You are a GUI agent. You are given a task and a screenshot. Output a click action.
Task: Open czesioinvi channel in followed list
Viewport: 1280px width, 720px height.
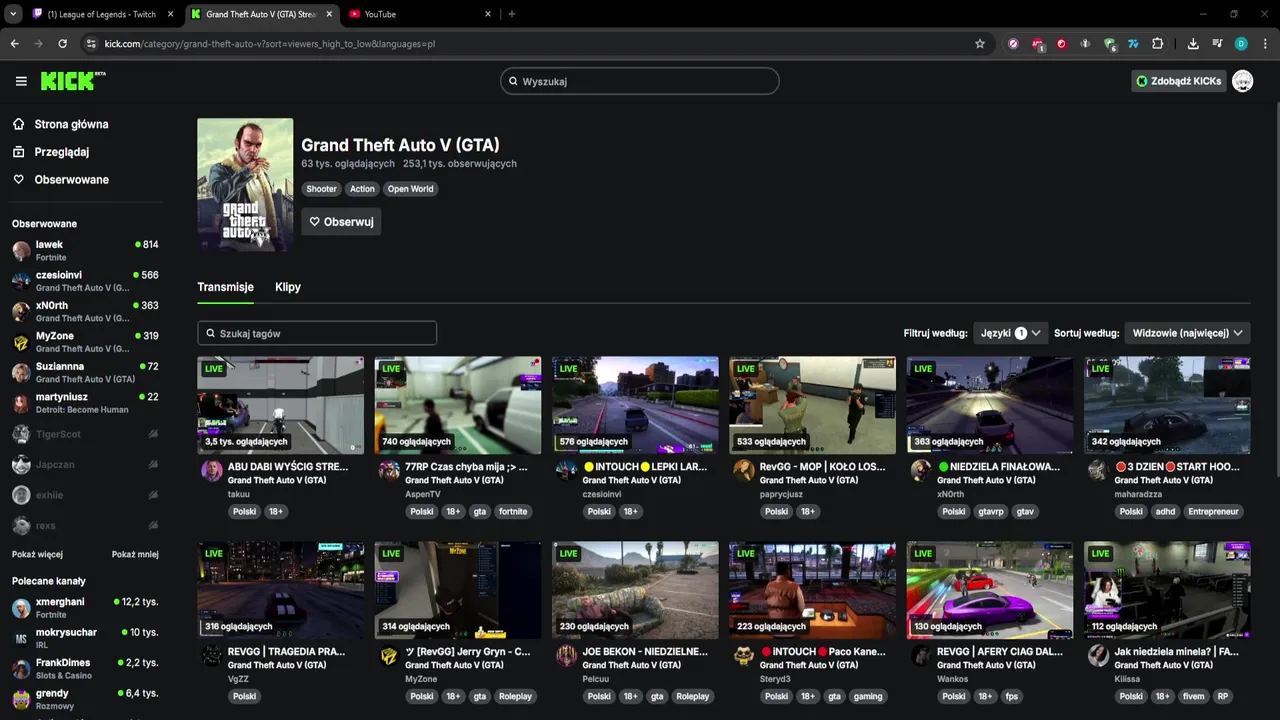pos(85,281)
